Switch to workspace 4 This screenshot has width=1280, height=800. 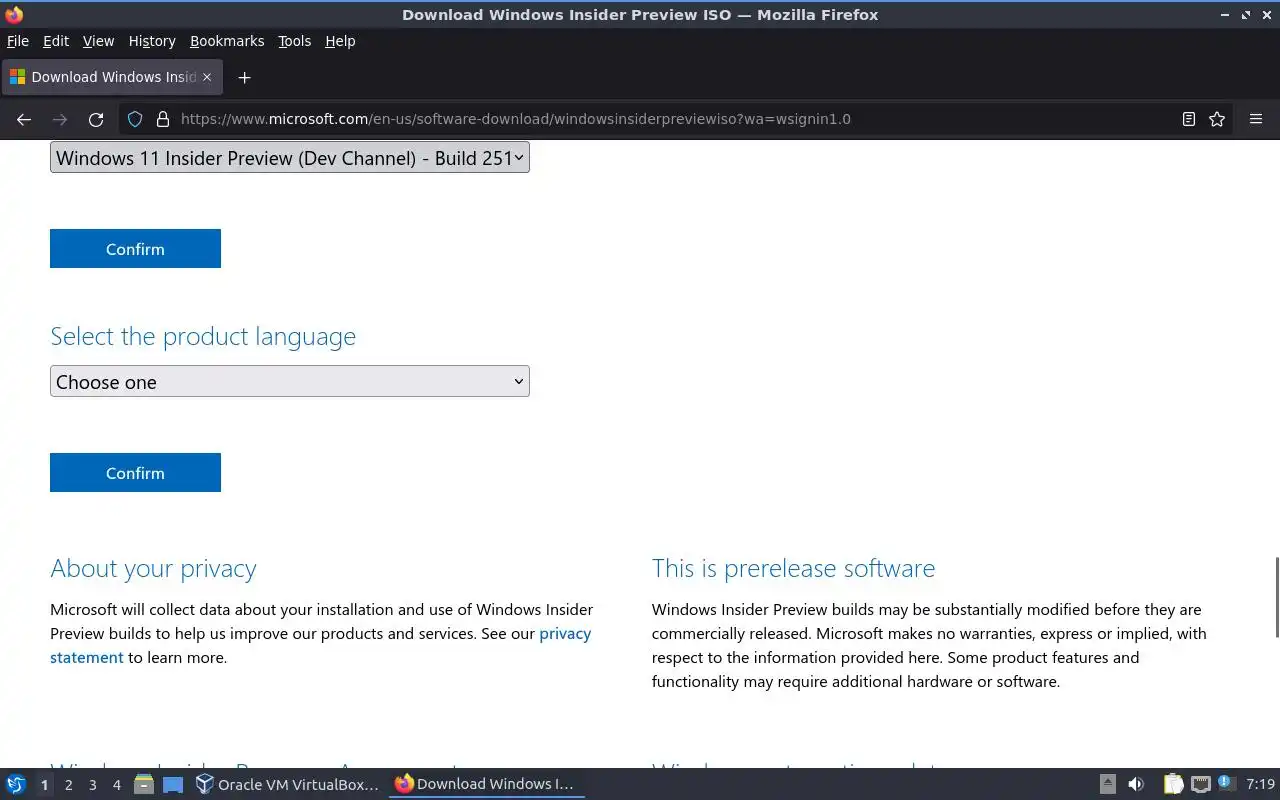(x=116, y=785)
